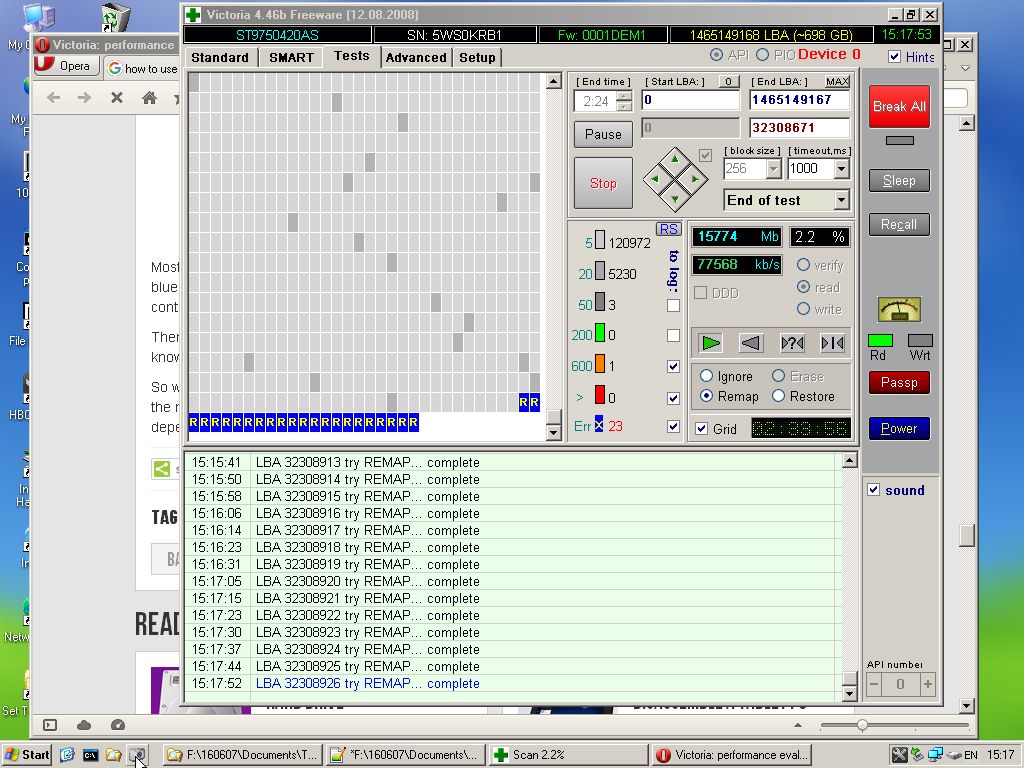Toggle the log checkbox for Err row
Screen dimensions: 1024x768
673,426
